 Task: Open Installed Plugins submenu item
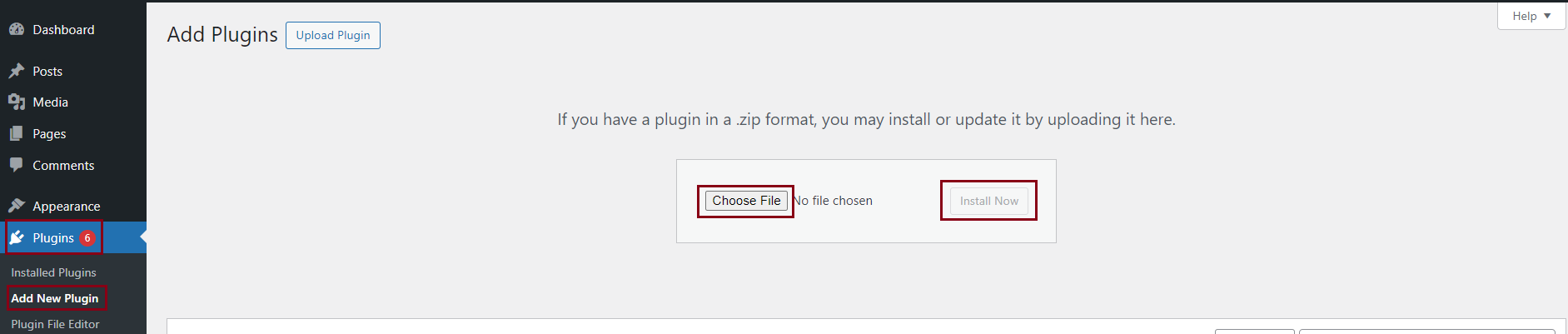53,272
